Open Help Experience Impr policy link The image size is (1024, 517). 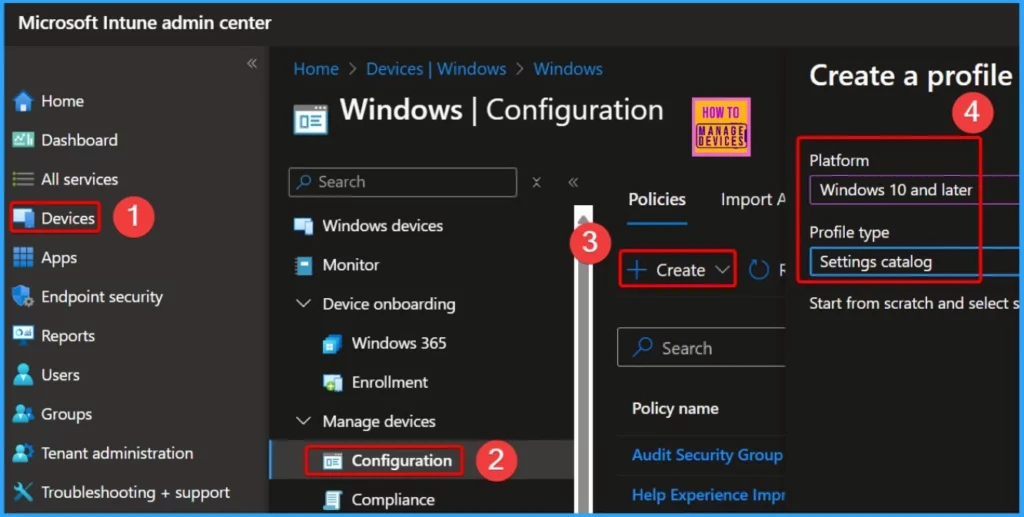click(x=709, y=495)
